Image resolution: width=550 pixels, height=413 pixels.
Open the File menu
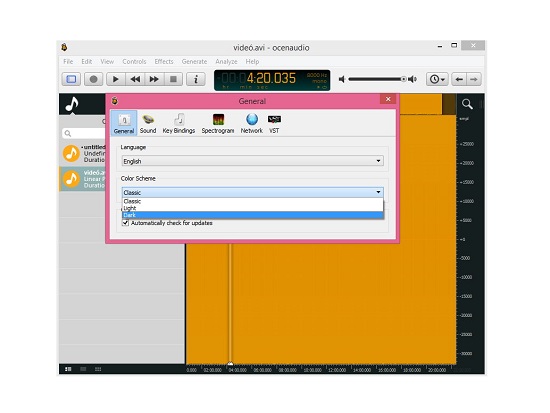click(68, 62)
